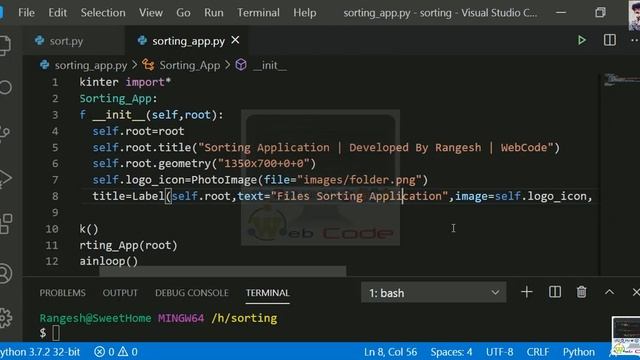Screen dimensions: 640x360
Task: Open Source Control view in activity bar
Action: click(5, 133)
